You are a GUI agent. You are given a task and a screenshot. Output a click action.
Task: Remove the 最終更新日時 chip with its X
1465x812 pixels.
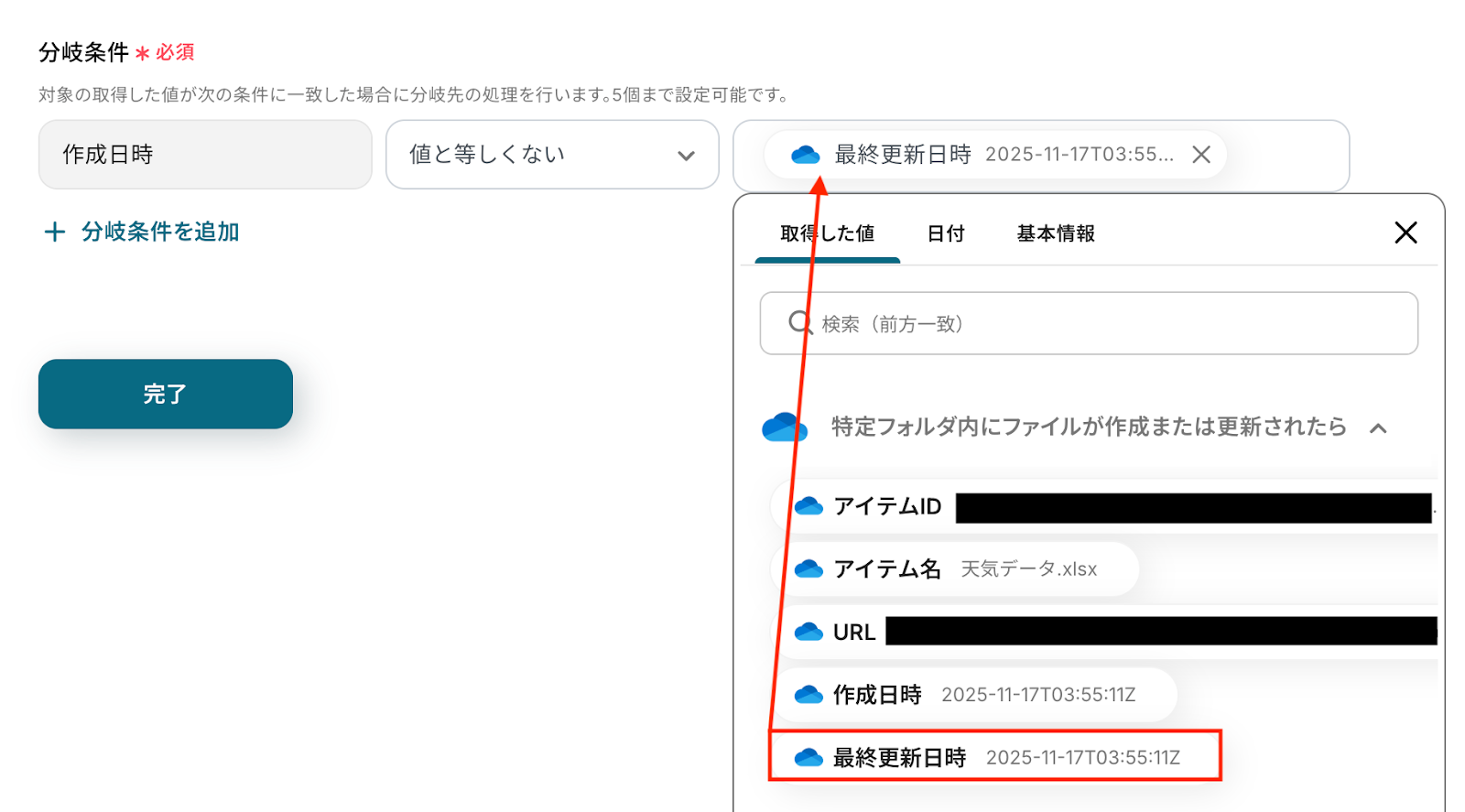coord(1201,155)
